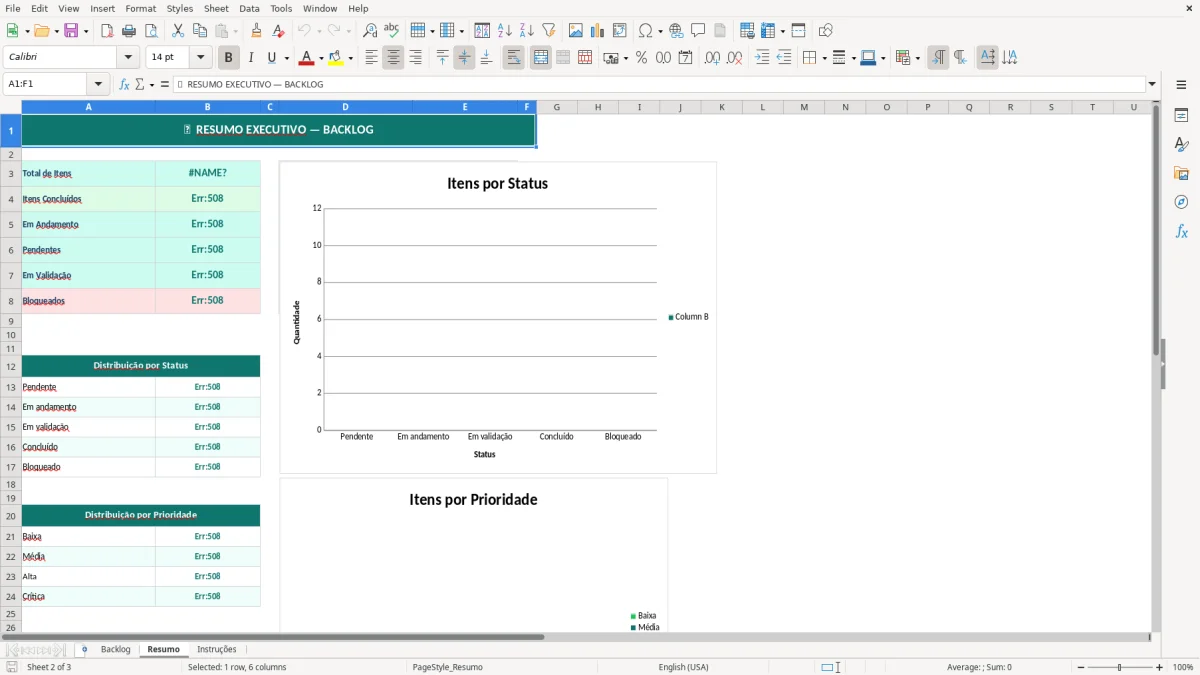
Task: Expand the Save button dropdown arrow
Action: click(x=85, y=31)
